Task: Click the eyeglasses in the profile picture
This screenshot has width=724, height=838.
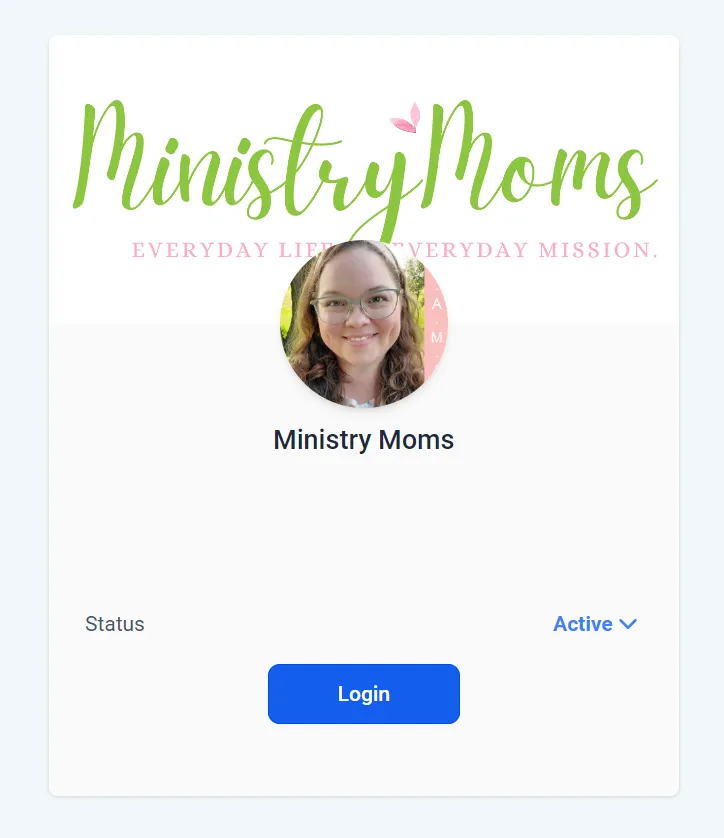Action: (356, 306)
